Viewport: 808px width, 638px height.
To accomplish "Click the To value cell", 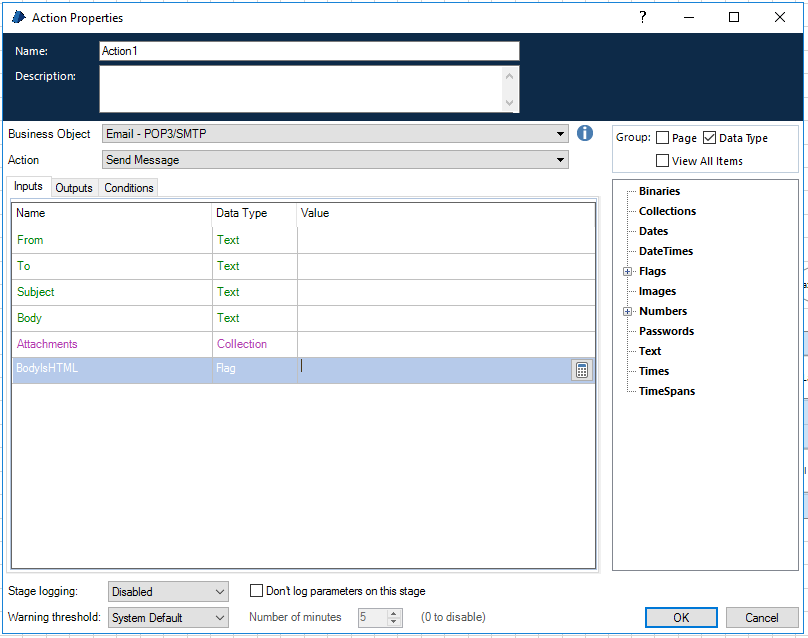I will point(446,266).
